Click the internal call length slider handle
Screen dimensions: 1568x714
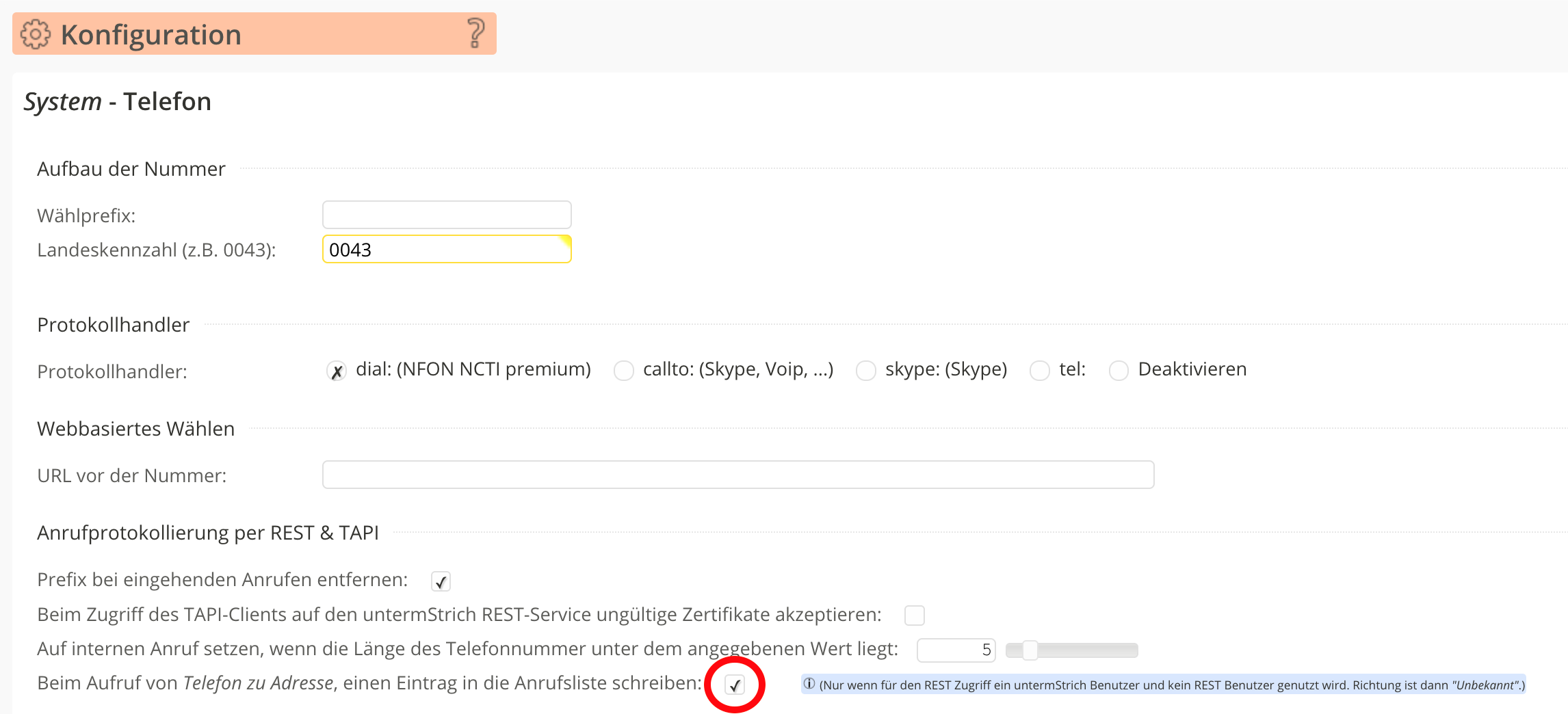click(x=1030, y=650)
